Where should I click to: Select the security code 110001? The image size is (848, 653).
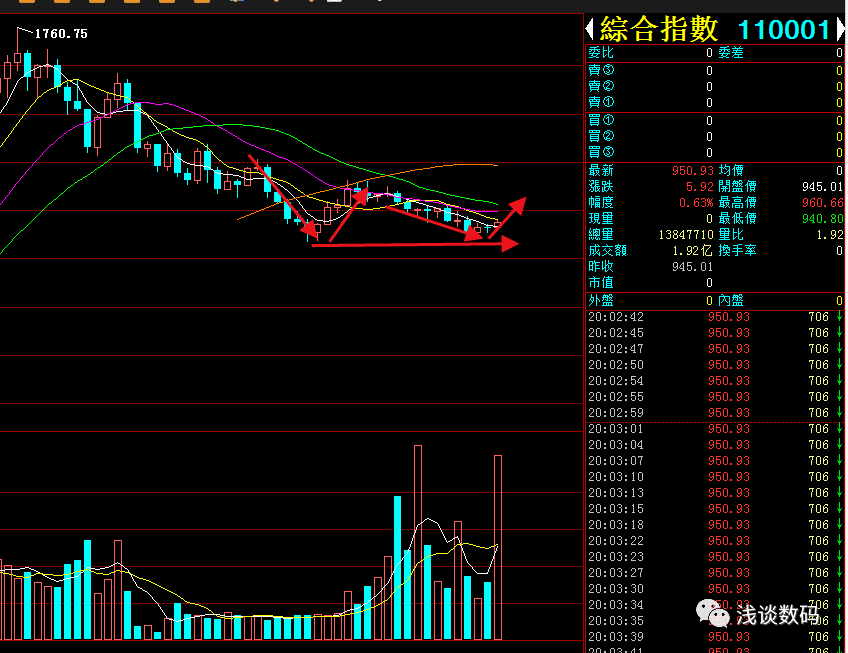(x=784, y=30)
